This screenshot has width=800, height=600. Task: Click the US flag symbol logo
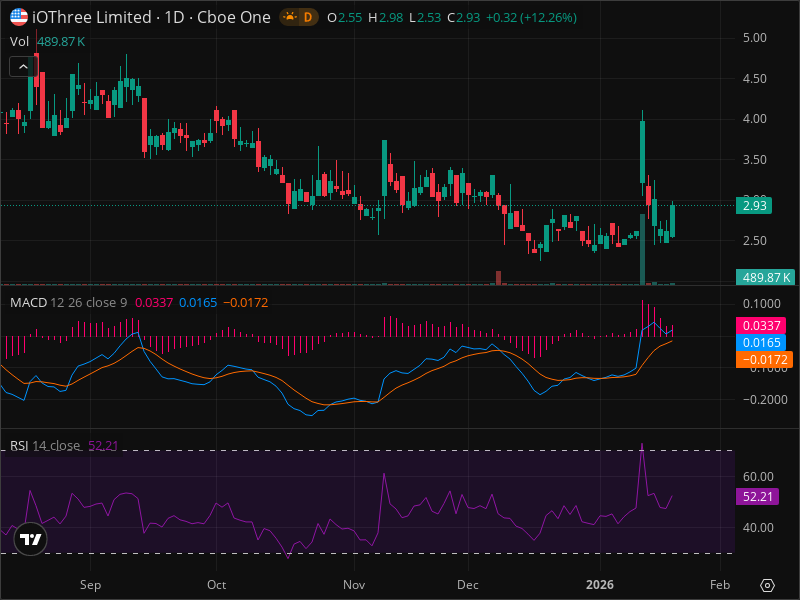pyautogui.click(x=19, y=17)
